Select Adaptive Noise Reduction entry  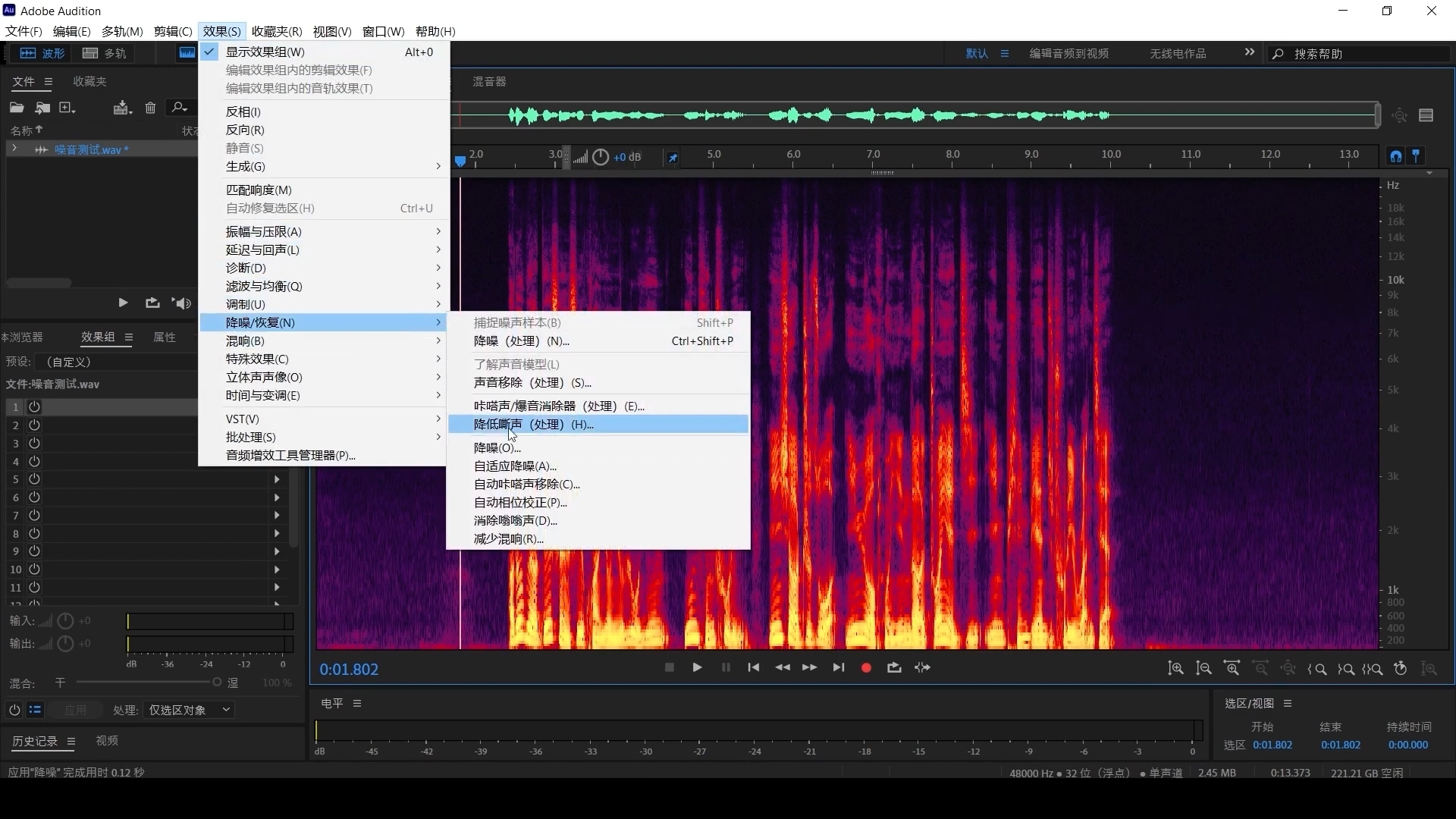click(515, 466)
